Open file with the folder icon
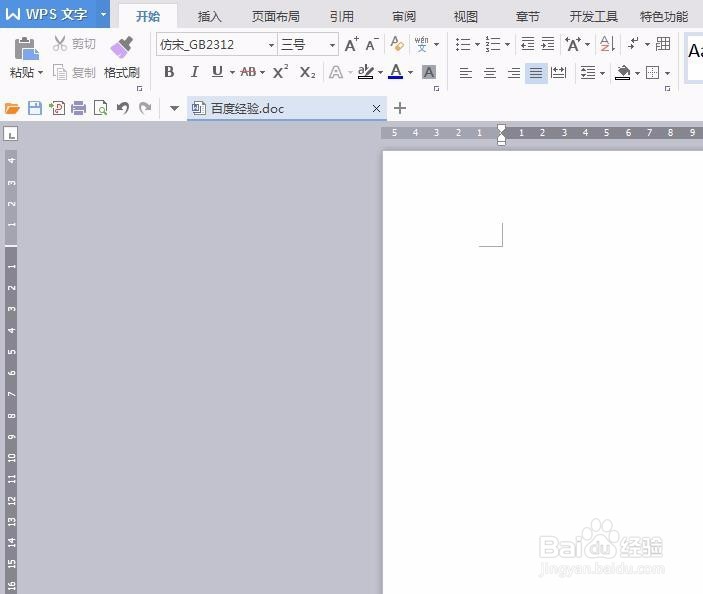 (12, 108)
